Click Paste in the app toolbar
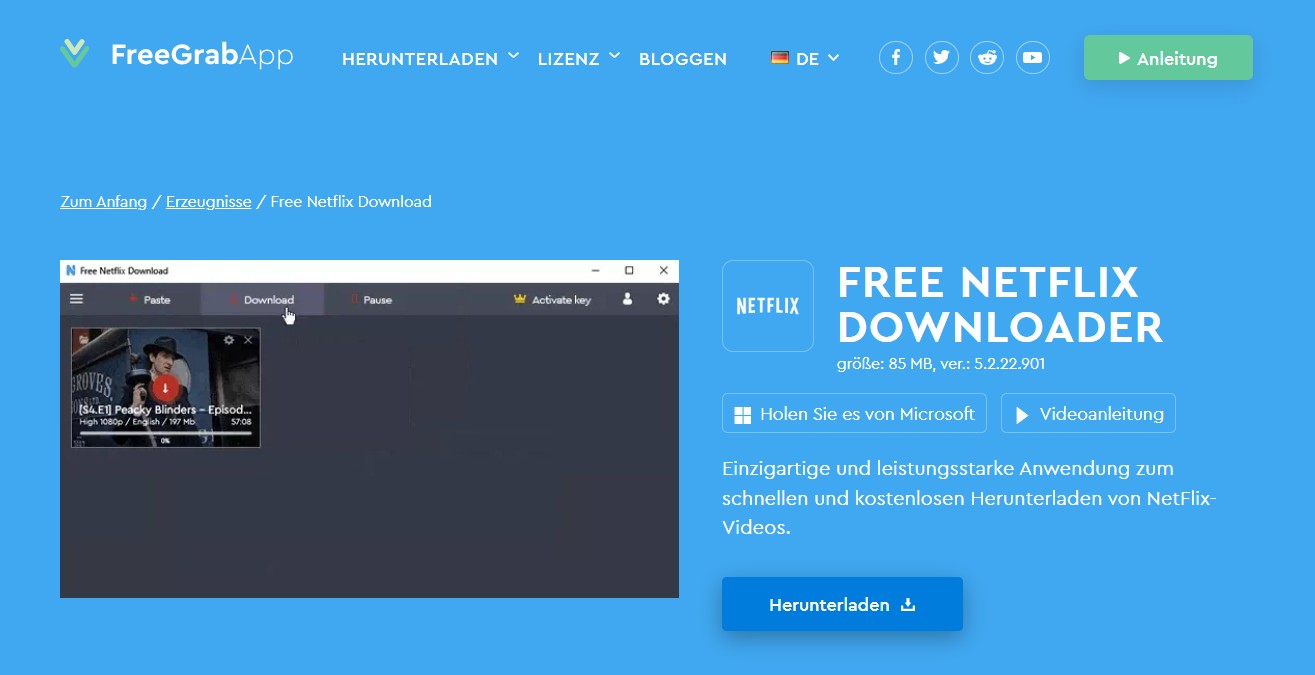 [x=148, y=299]
